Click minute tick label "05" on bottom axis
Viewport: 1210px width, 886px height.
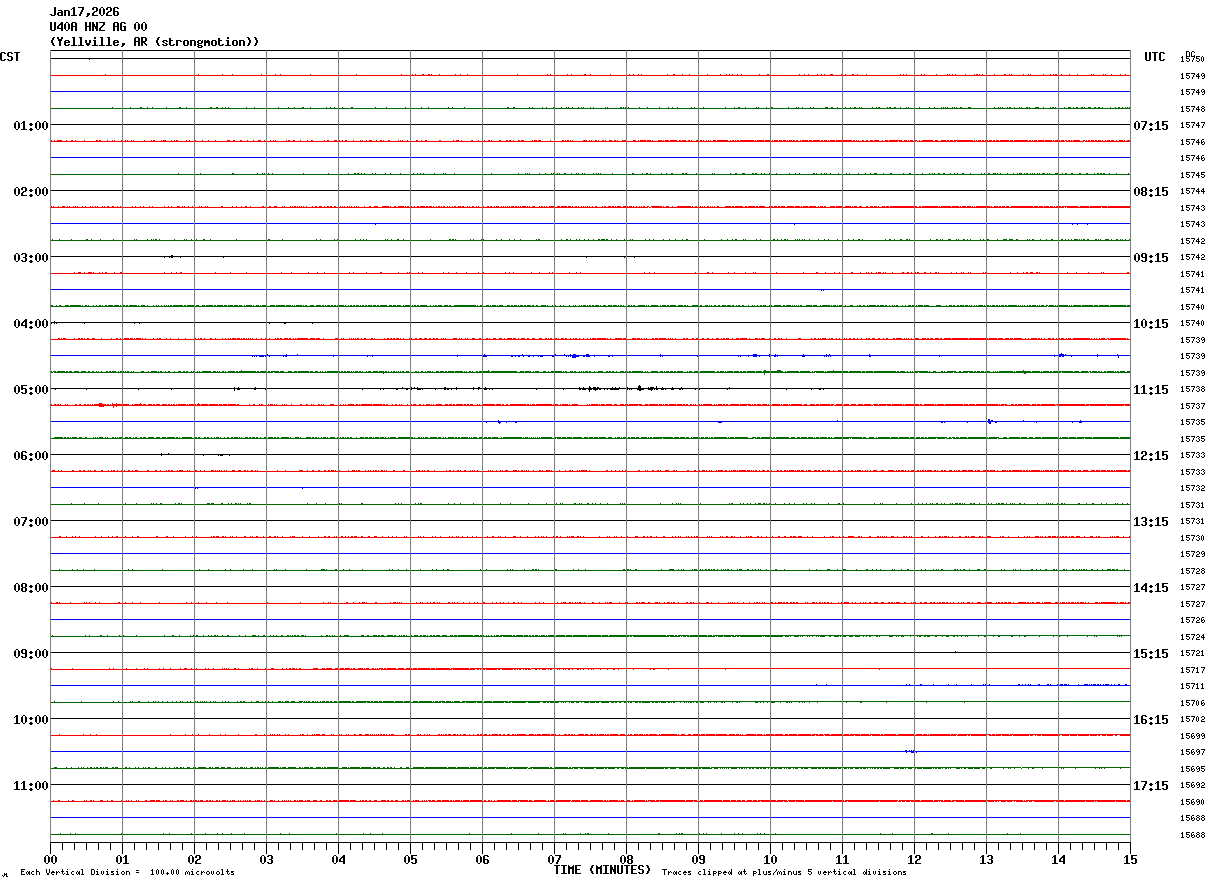point(411,859)
